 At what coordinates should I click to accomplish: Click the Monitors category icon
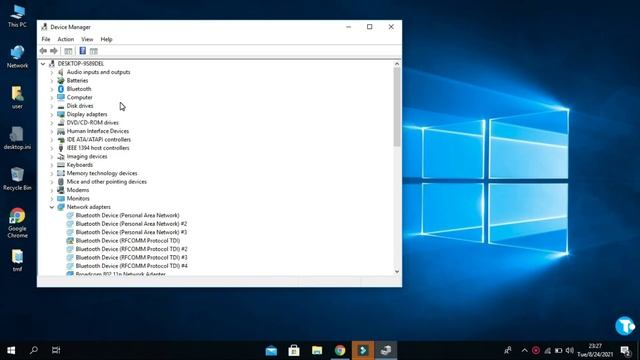[x=61, y=198]
